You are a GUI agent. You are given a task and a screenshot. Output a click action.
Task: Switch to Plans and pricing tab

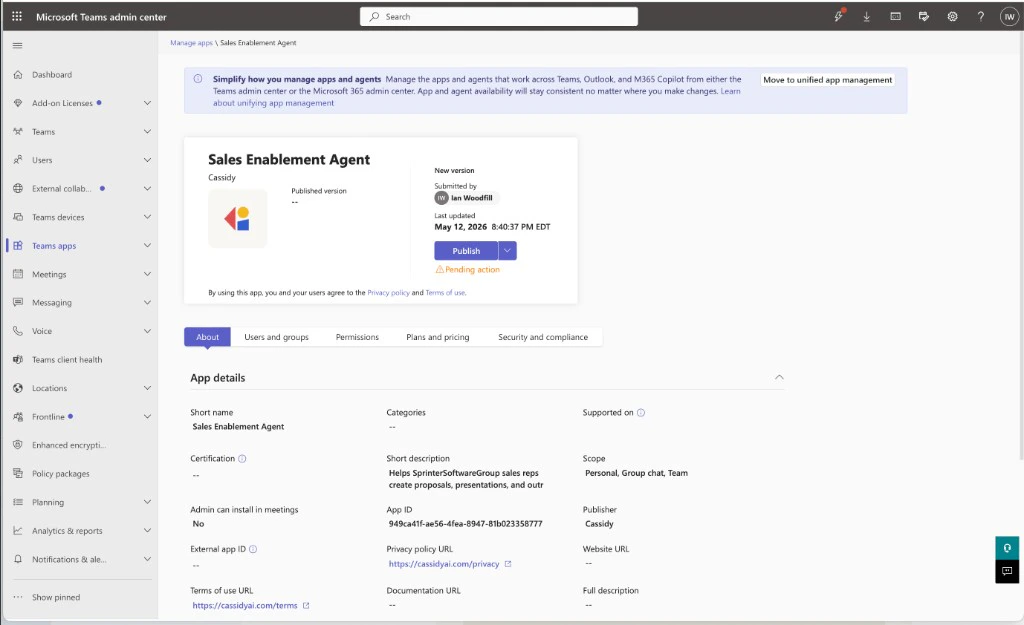tap(438, 337)
